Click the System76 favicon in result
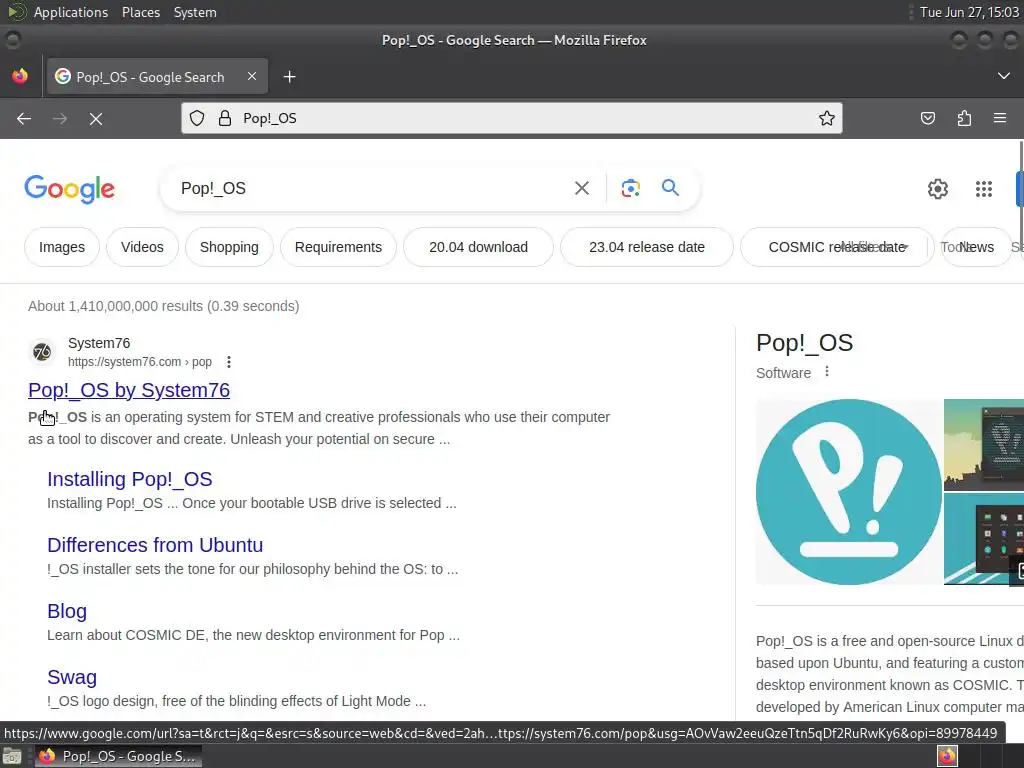Screen dimensions: 1024x768 pos(42,352)
